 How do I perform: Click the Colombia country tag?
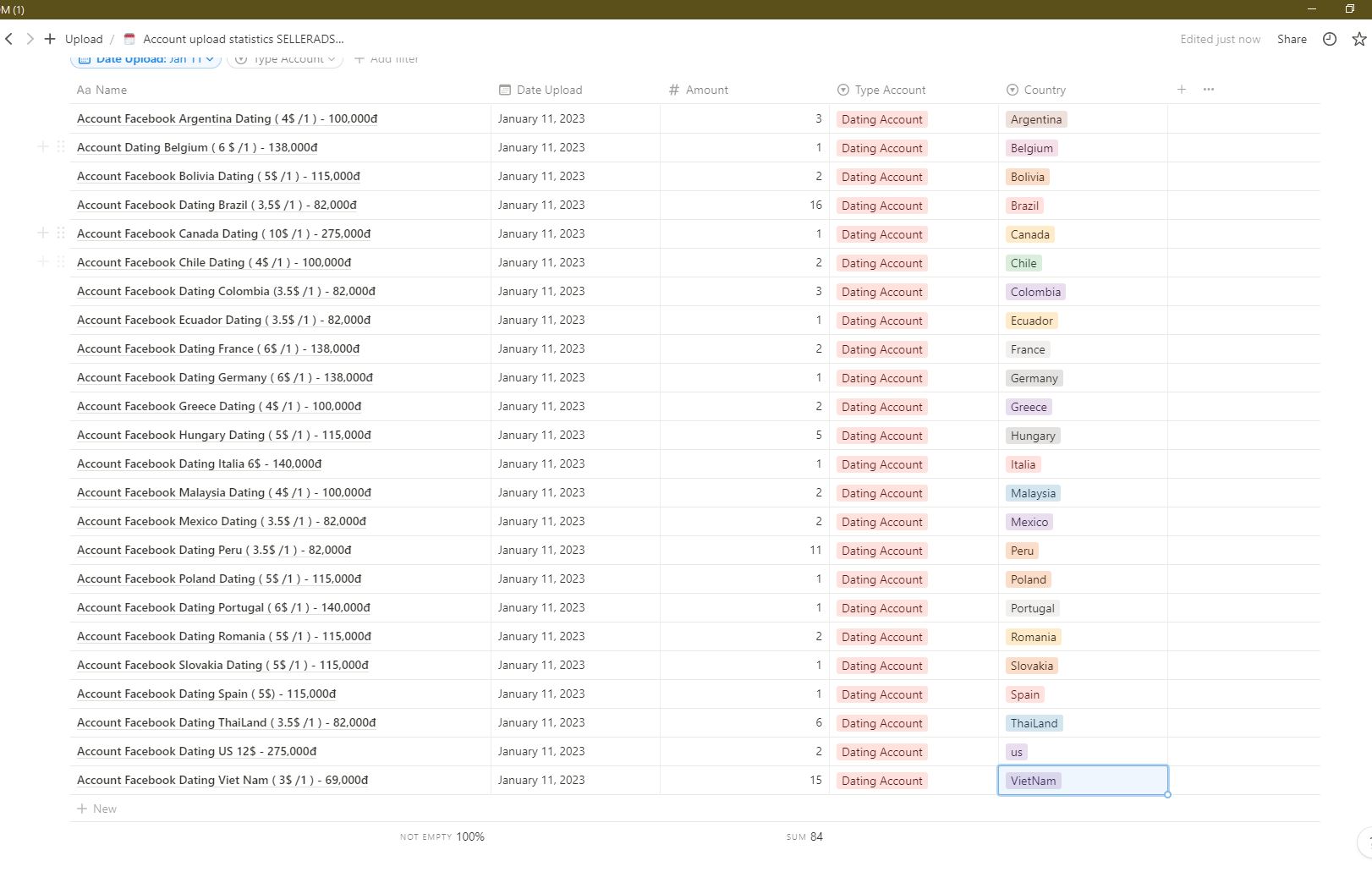click(1035, 292)
